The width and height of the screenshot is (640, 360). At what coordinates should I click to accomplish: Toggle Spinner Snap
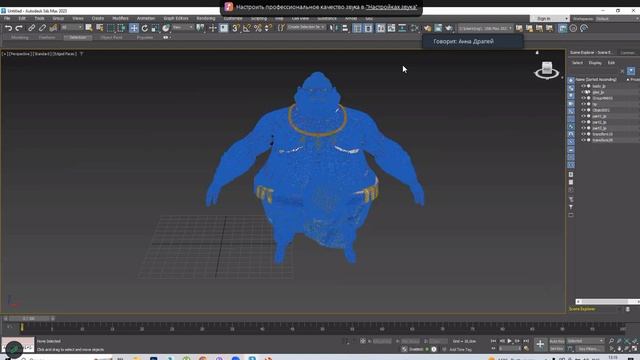(268, 28)
